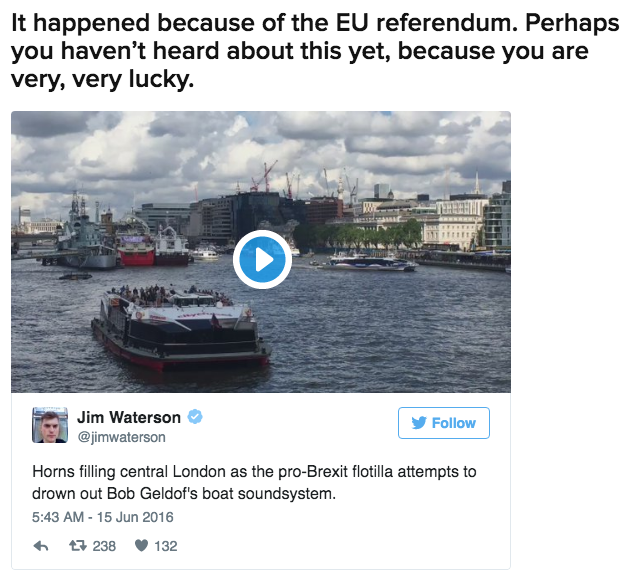The height and width of the screenshot is (584, 637).
Task: Click the reply arrow icon
Action: (41, 546)
